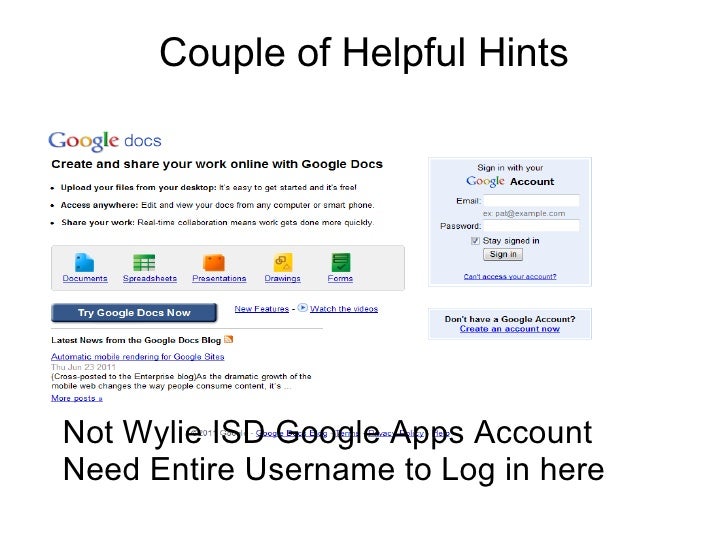The height and width of the screenshot is (546, 728).
Task: Open the Presentations icon
Action: point(214,263)
